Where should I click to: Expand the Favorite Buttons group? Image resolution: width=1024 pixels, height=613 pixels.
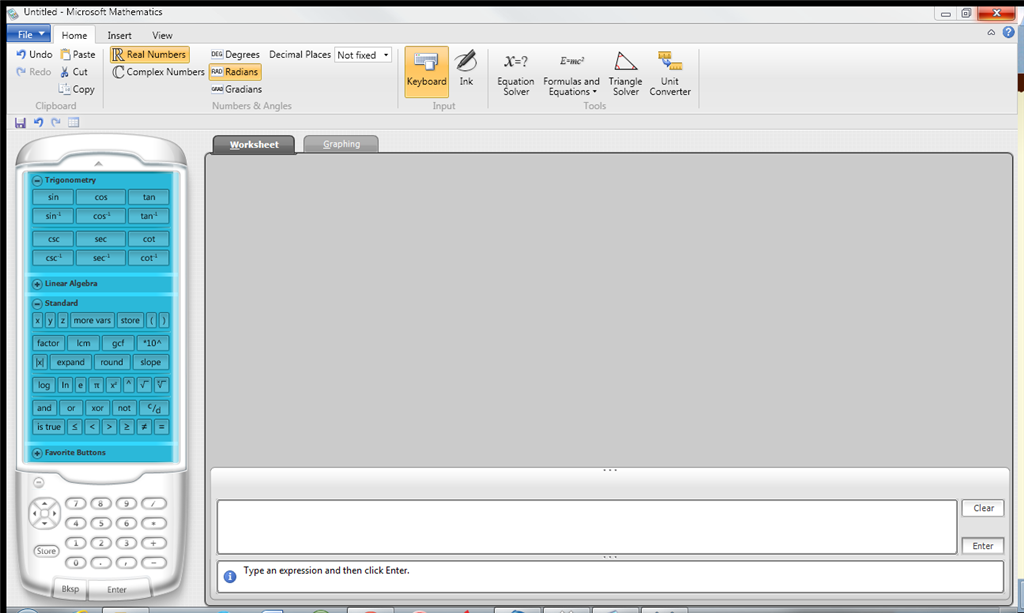point(37,453)
